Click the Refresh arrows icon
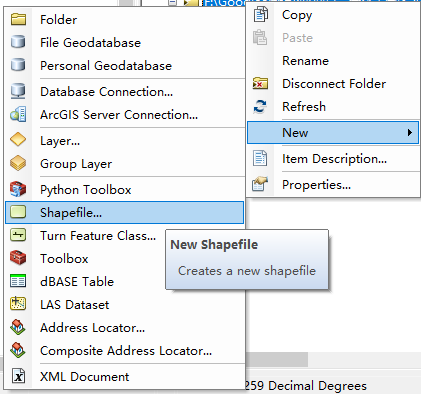 pos(260,107)
